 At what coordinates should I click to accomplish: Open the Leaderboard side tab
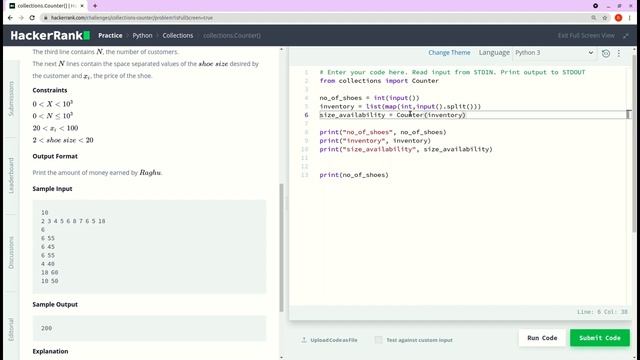11,176
